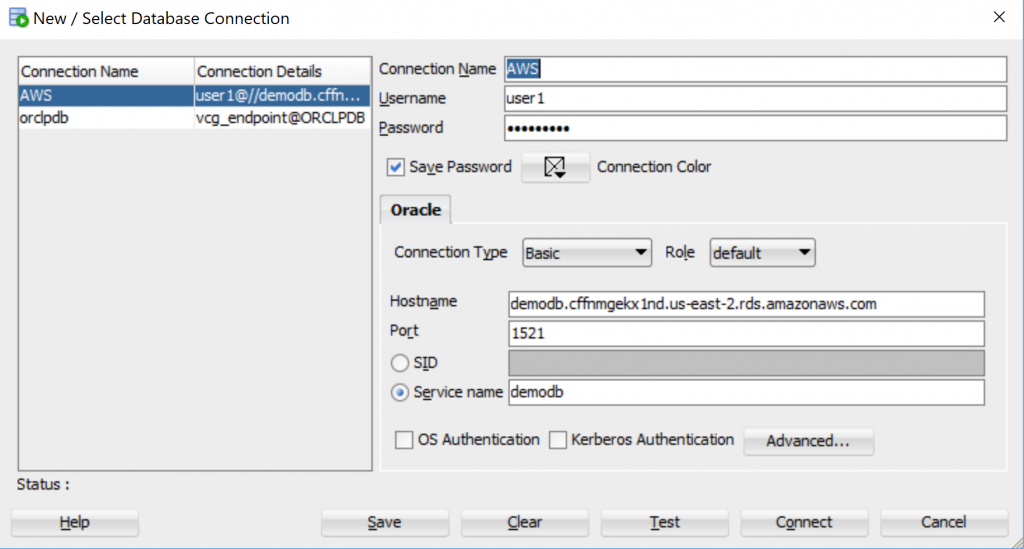
Task: Click the database connection icon in title bar
Action: coord(18,18)
